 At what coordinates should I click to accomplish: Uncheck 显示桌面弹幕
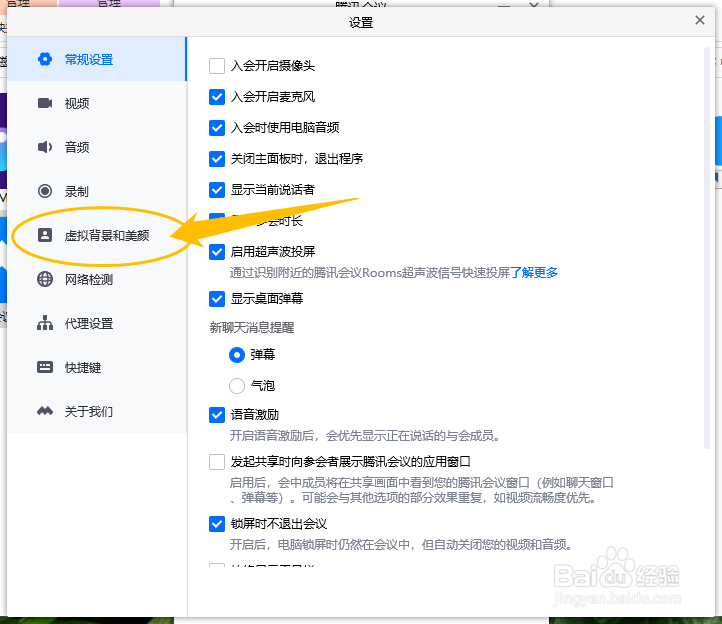pos(217,299)
